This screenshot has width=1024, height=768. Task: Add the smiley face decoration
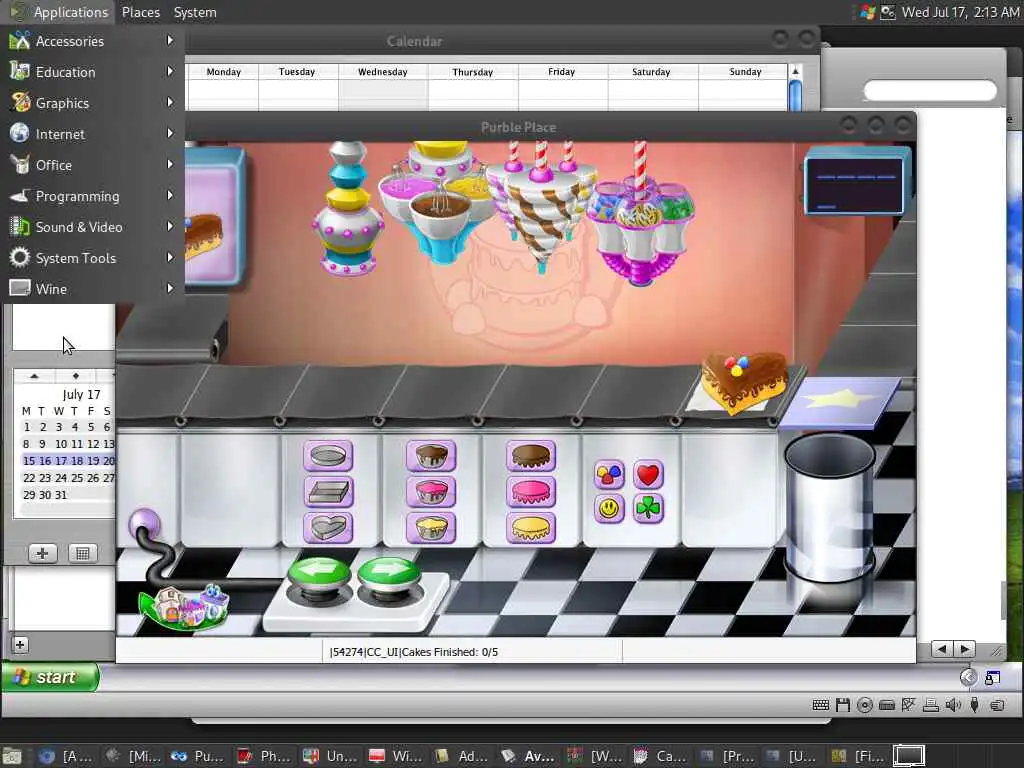click(609, 508)
